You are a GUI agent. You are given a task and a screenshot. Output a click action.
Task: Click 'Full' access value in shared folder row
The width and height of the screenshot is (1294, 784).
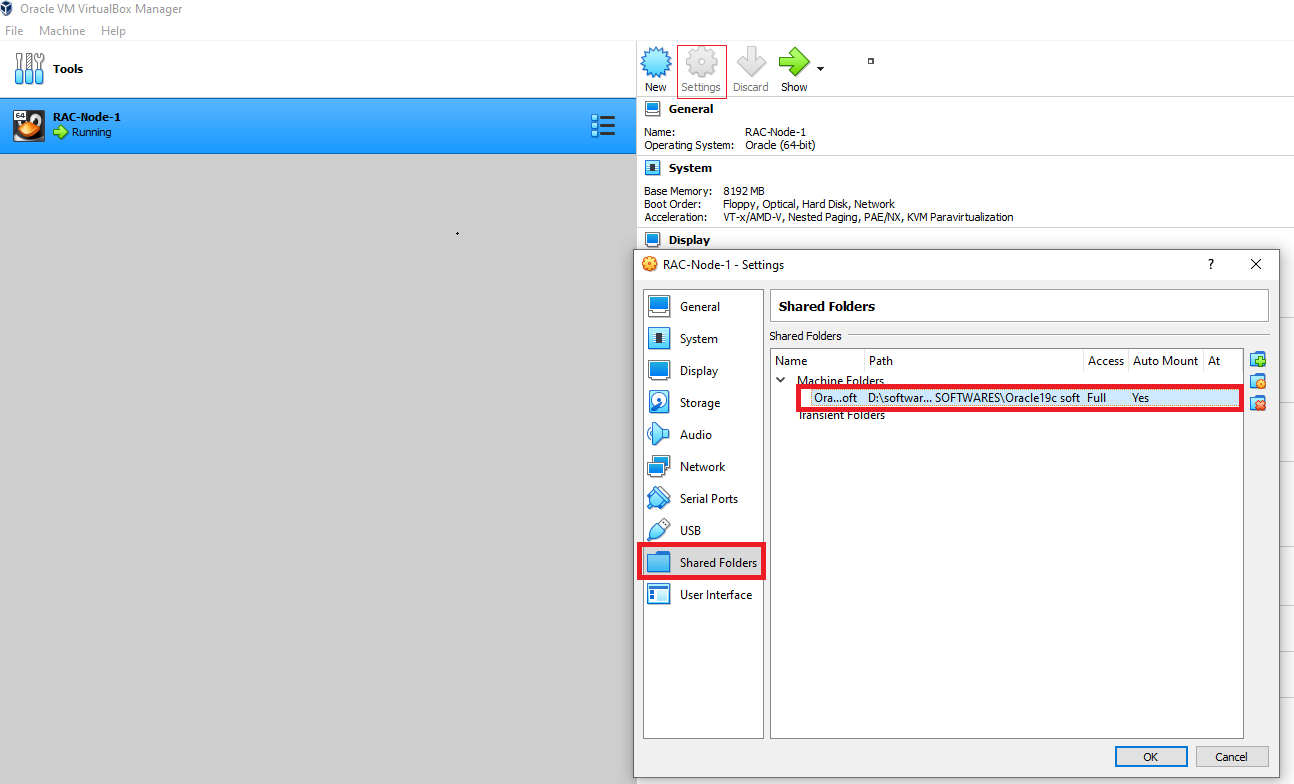[1096, 398]
